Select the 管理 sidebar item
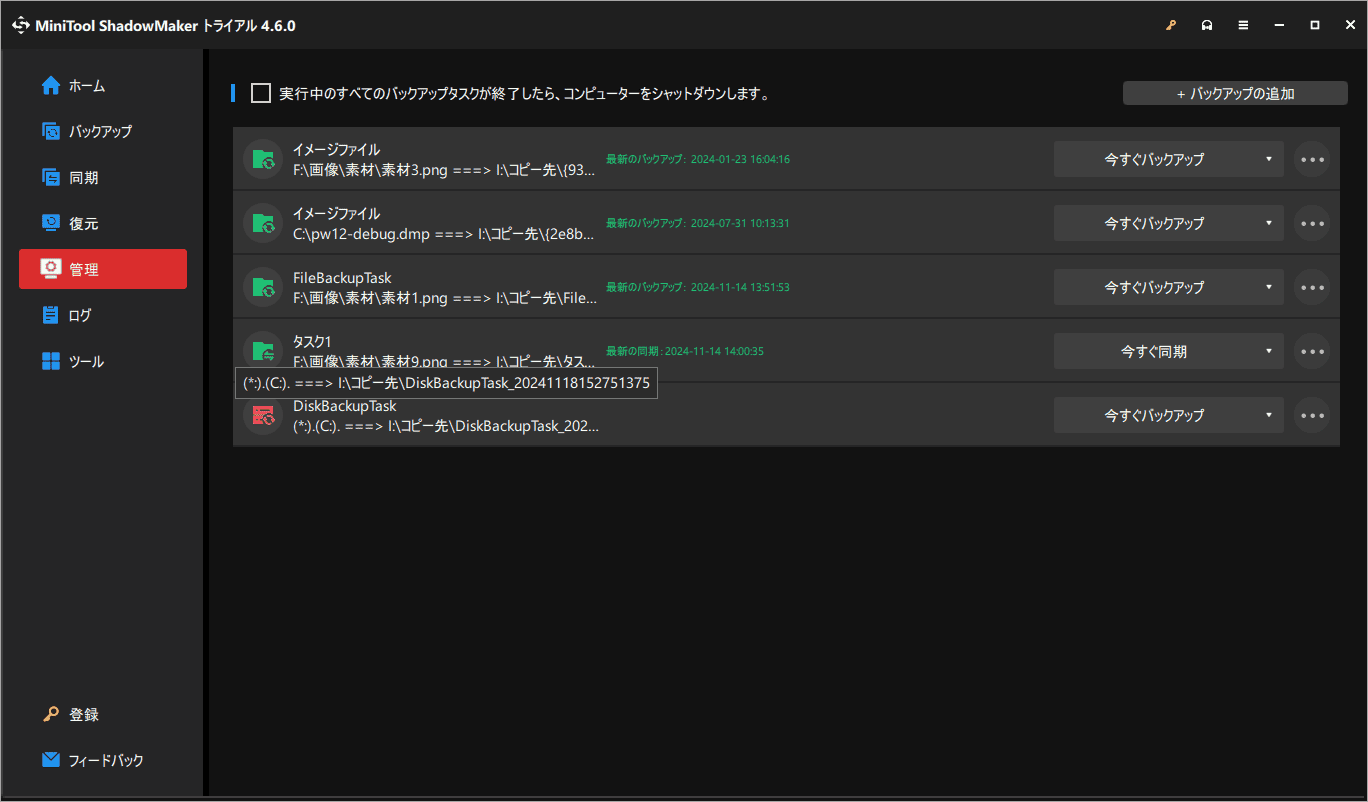Screen dimensions: 1368x802 [x=103, y=269]
